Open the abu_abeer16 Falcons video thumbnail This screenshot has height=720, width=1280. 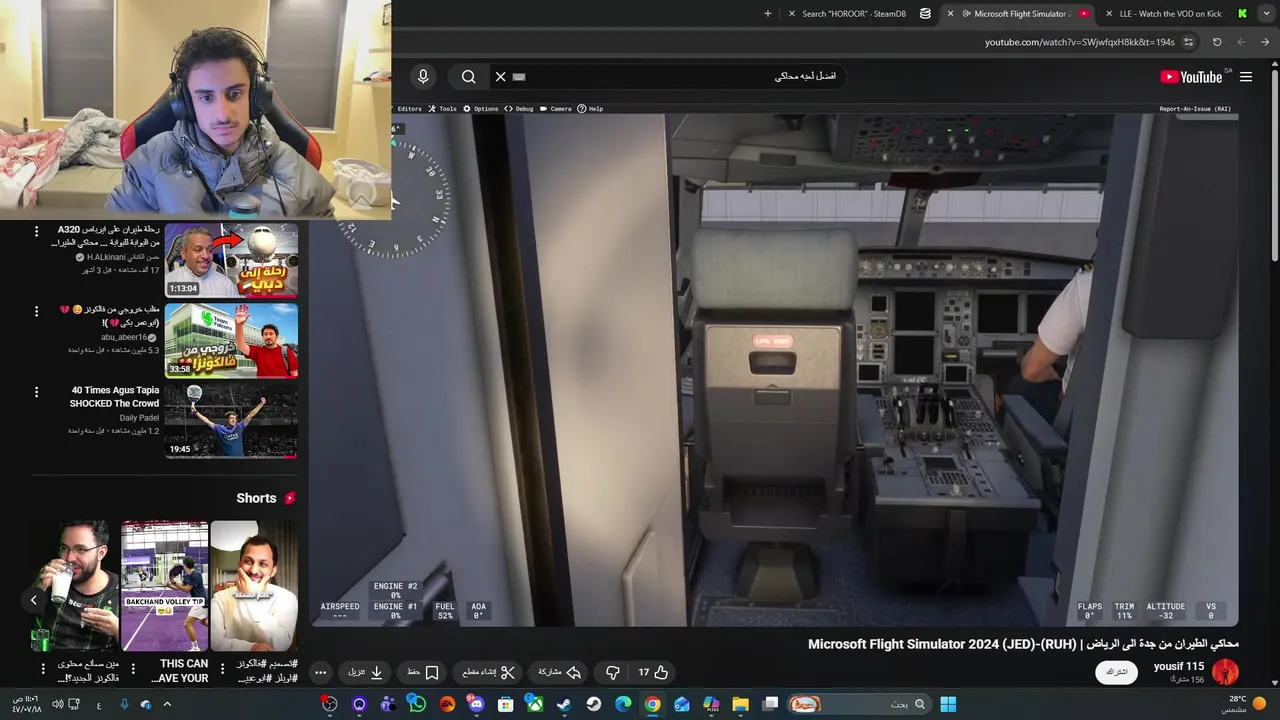tap(231, 340)
